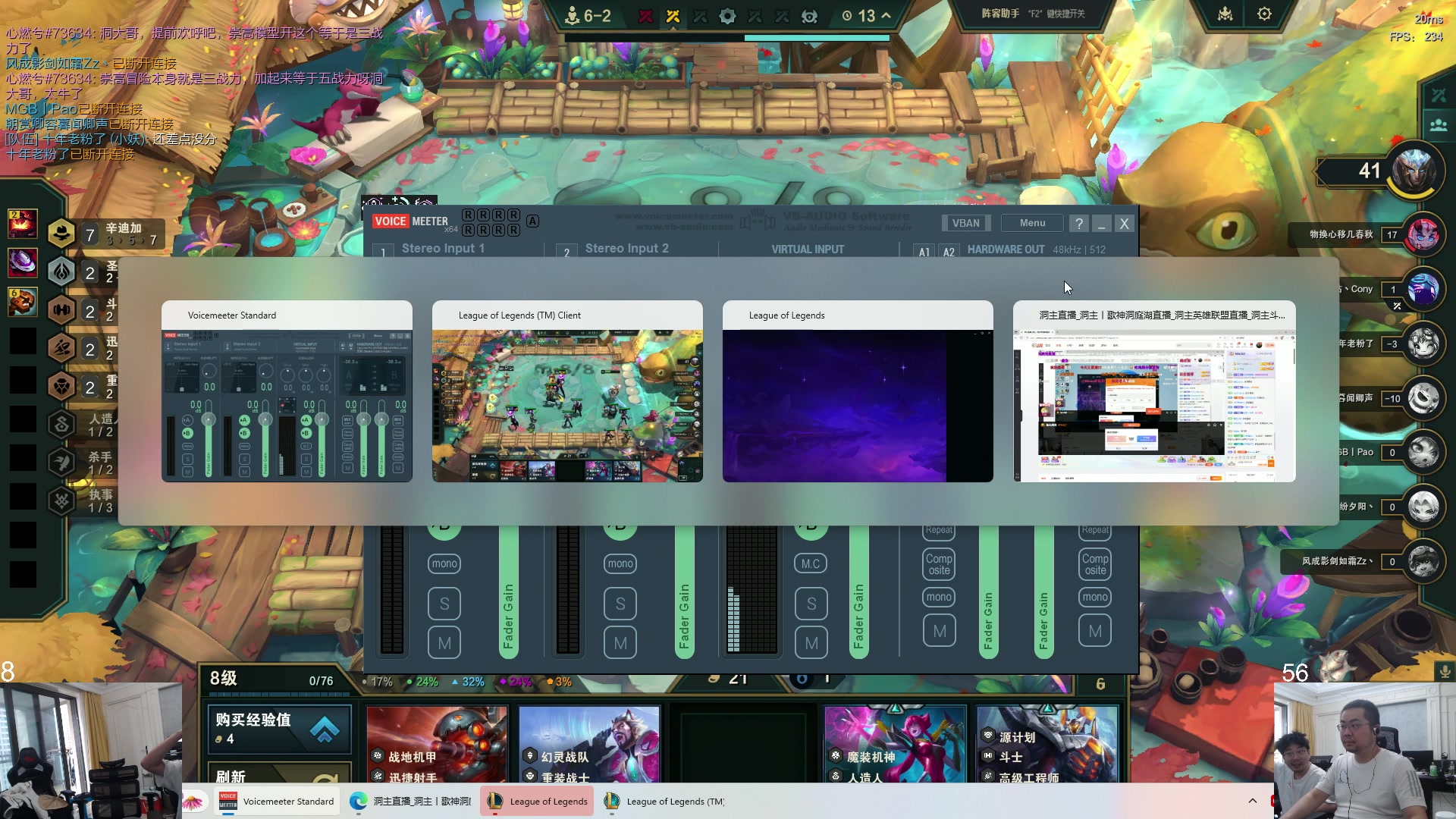The height and width of the screenshot is (819, 1456).
Task: Click the 杀手 trait hexagon icon
Action: 61,463
